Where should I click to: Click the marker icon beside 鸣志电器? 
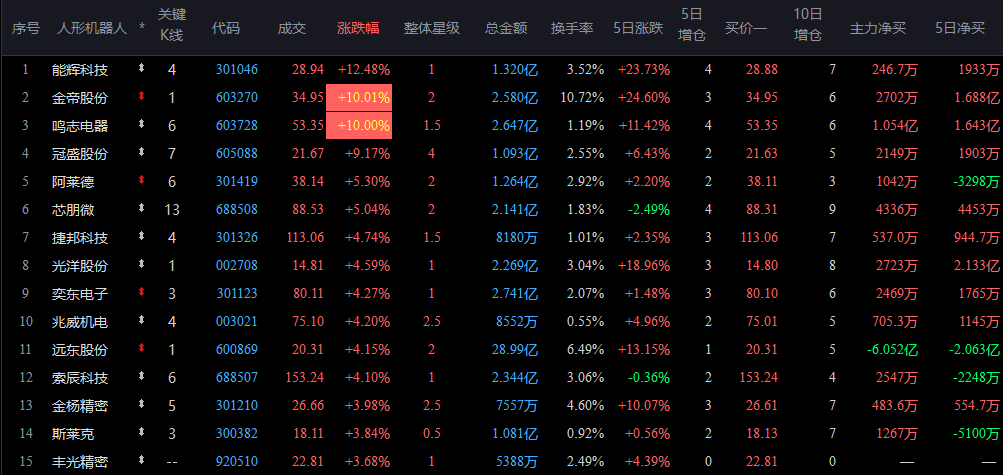141,125
